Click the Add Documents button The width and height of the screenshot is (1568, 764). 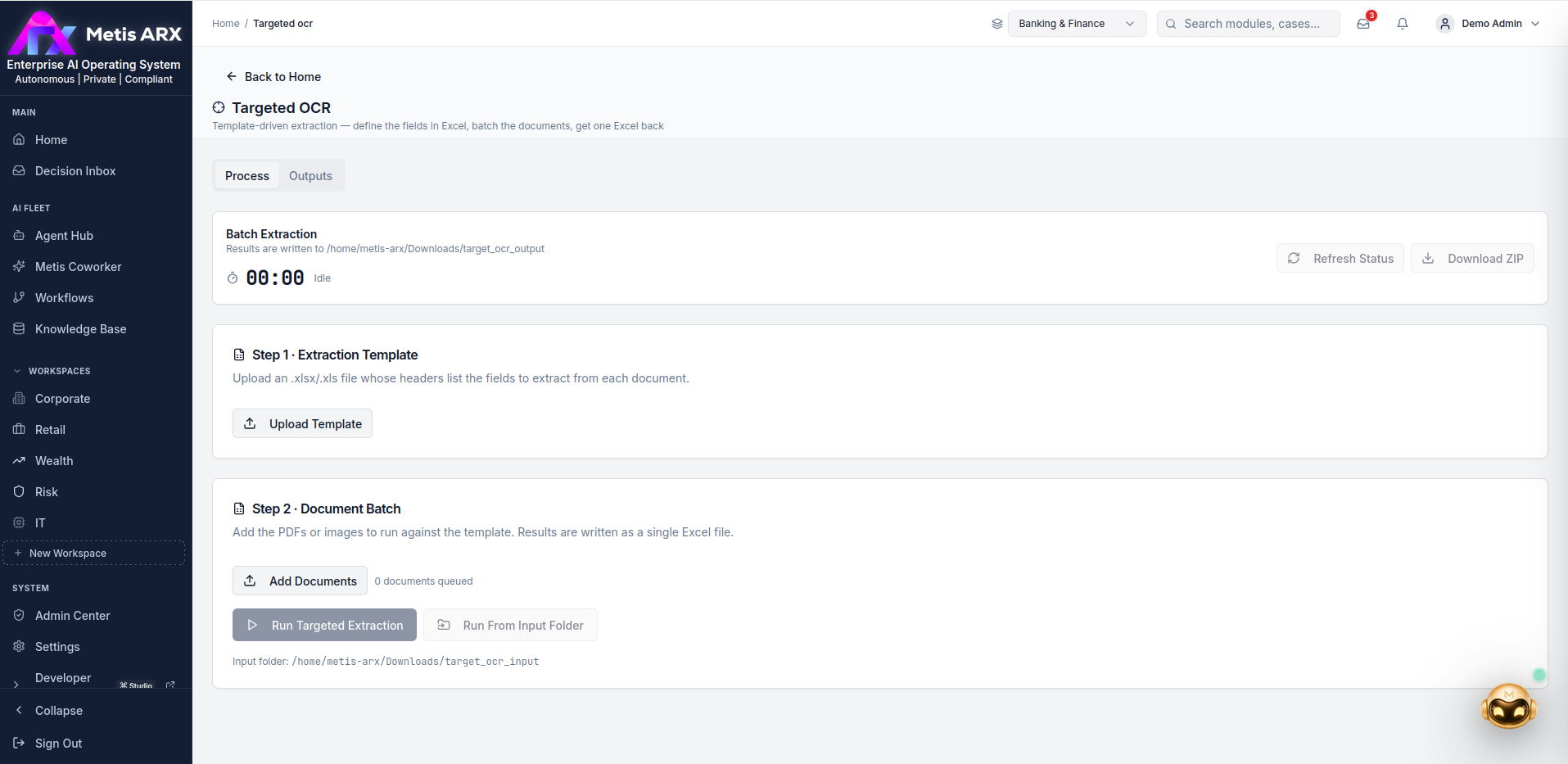point(300,581)
